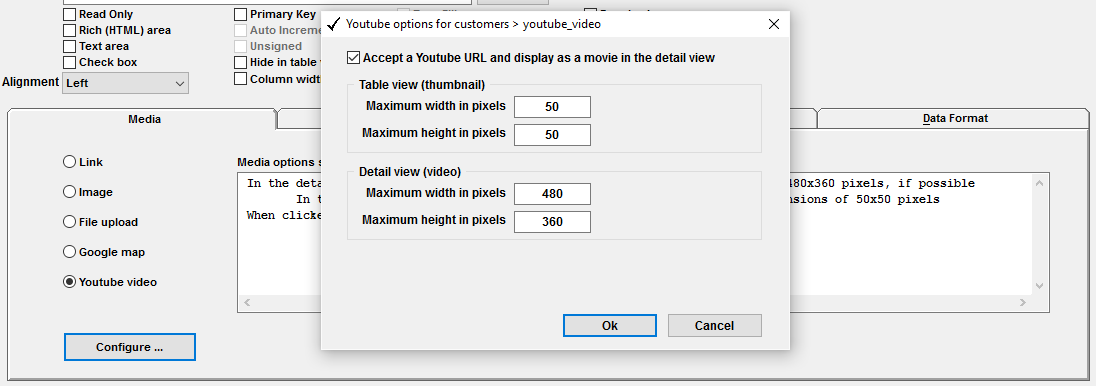1096x386 pixels.
Task: Enable the Rich (HTML) area checkbox
Action: 69,31
